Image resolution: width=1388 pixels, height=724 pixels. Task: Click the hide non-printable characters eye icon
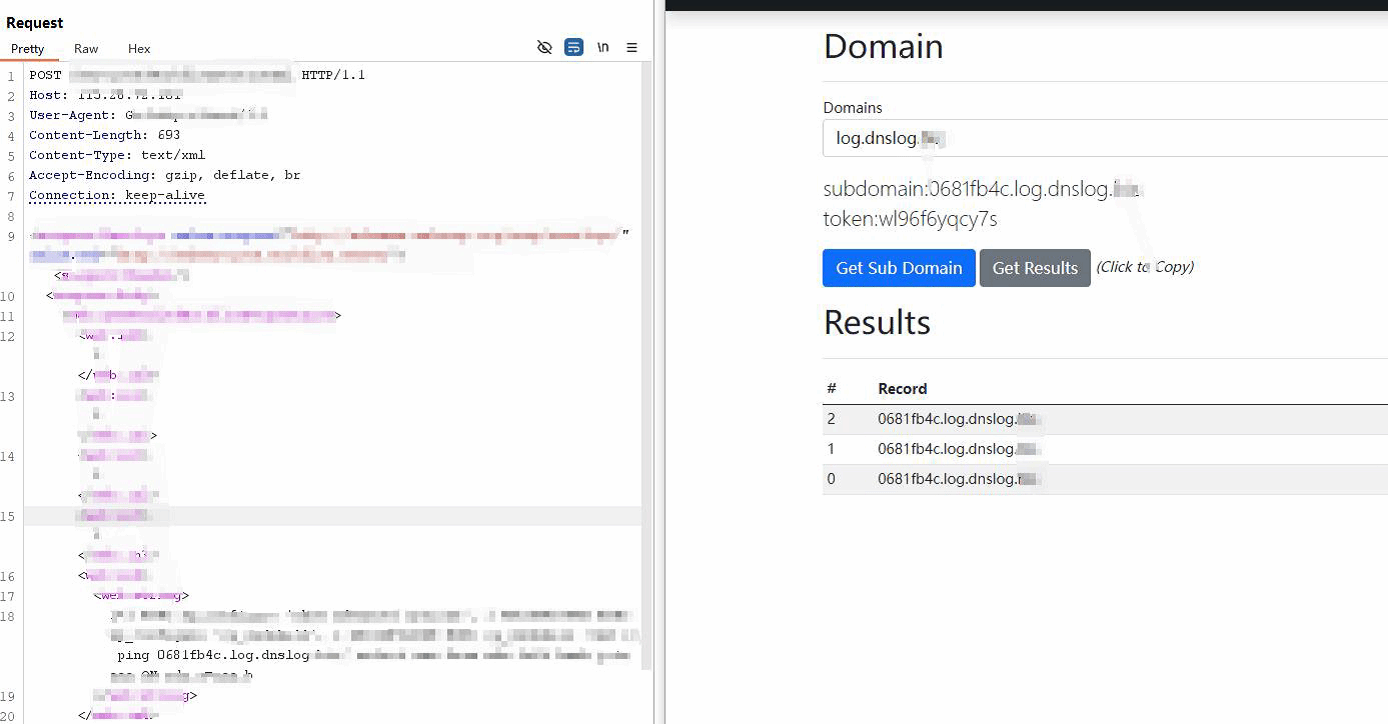pos(544,47)
